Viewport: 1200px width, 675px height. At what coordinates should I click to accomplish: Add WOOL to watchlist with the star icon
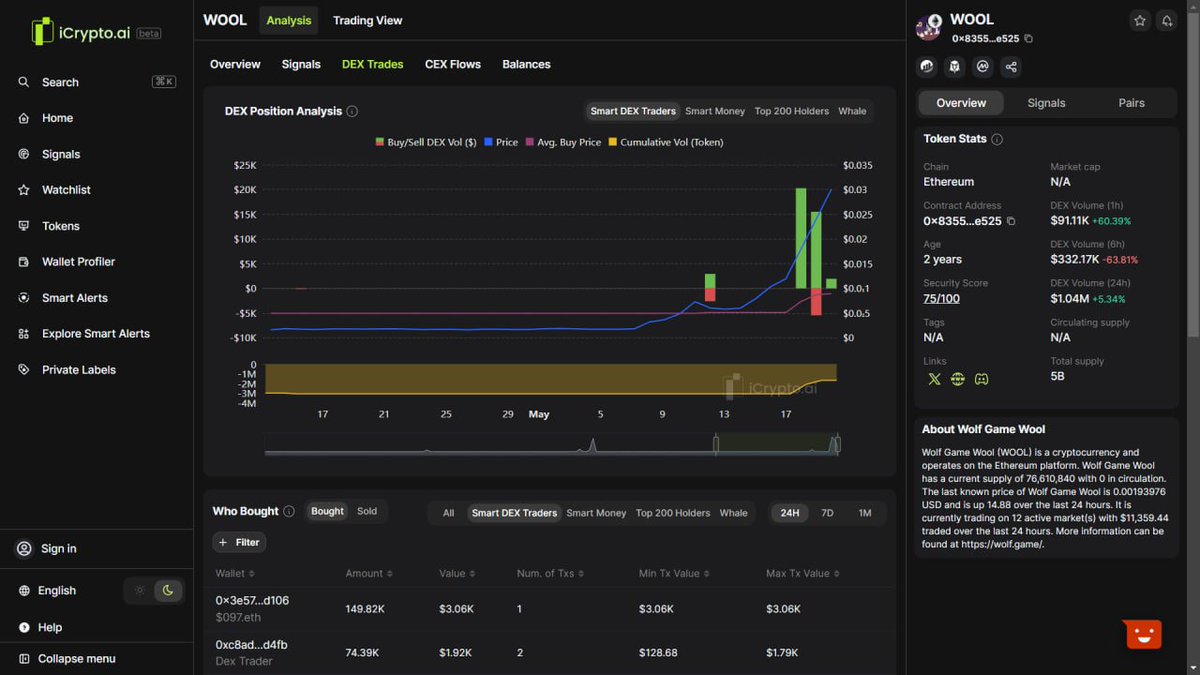(x=1140, y=21)
